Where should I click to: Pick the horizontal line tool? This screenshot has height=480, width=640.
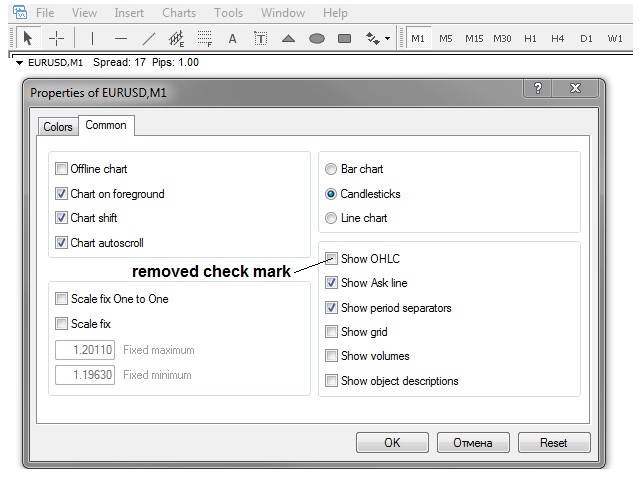(x=121, y=39)
